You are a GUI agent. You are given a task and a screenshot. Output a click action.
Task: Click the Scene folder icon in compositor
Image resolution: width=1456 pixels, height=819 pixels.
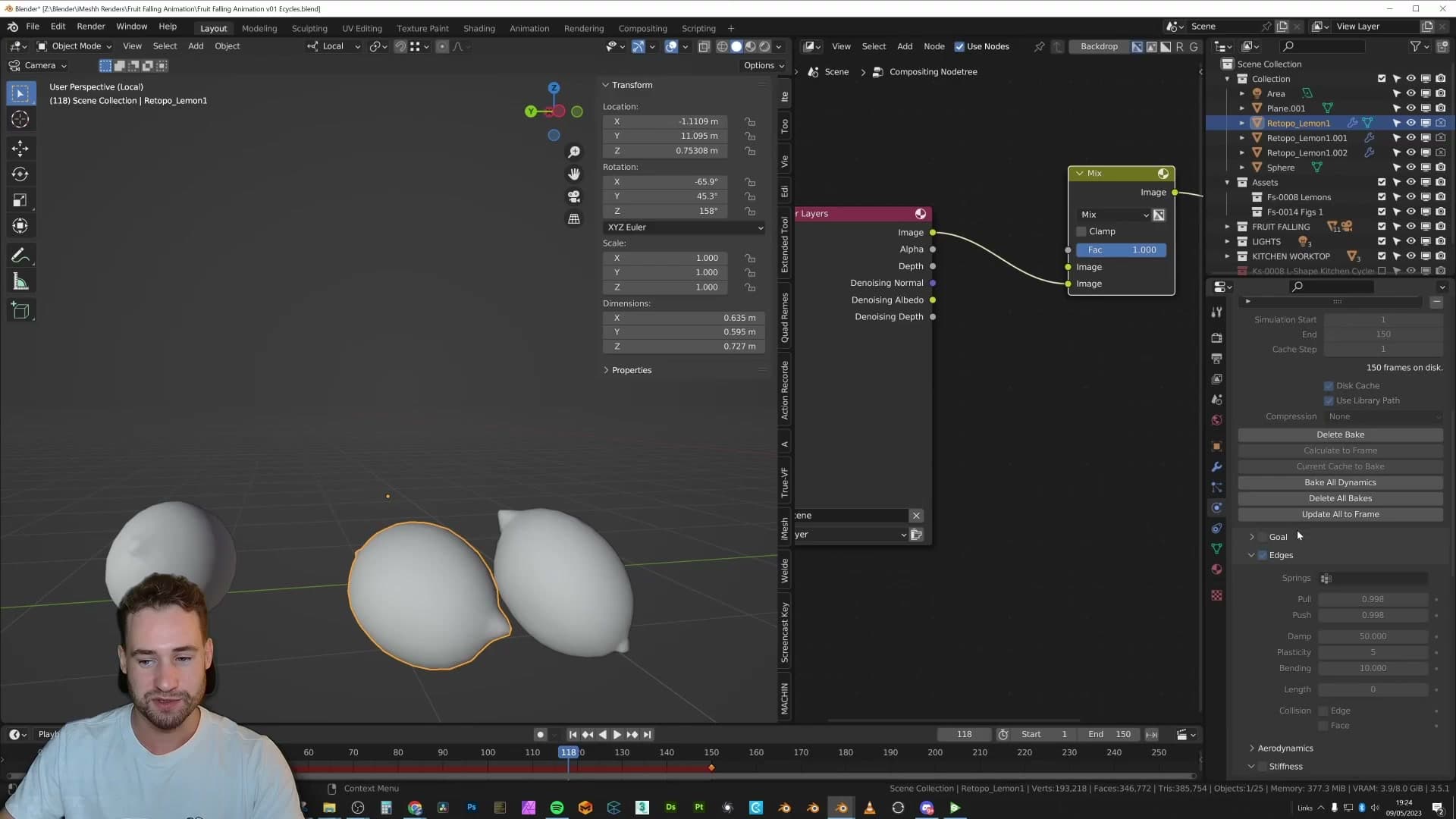(916, 535)
